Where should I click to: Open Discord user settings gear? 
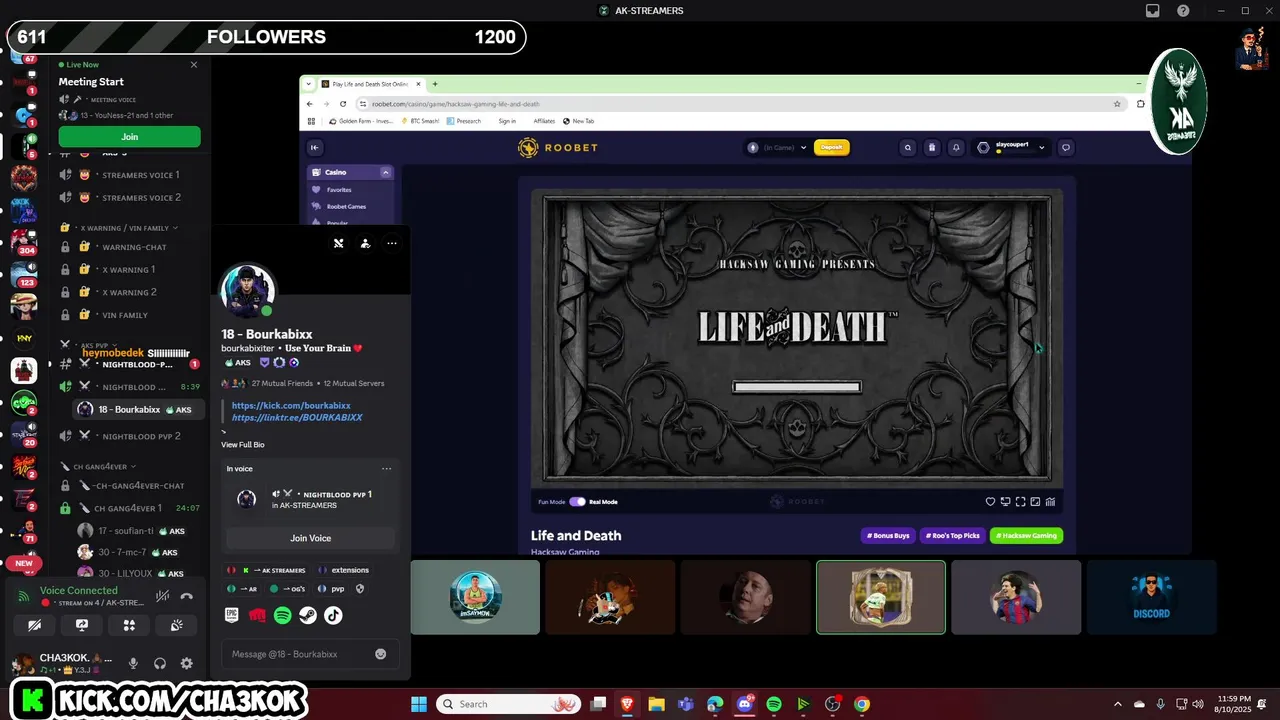[186, 663]
